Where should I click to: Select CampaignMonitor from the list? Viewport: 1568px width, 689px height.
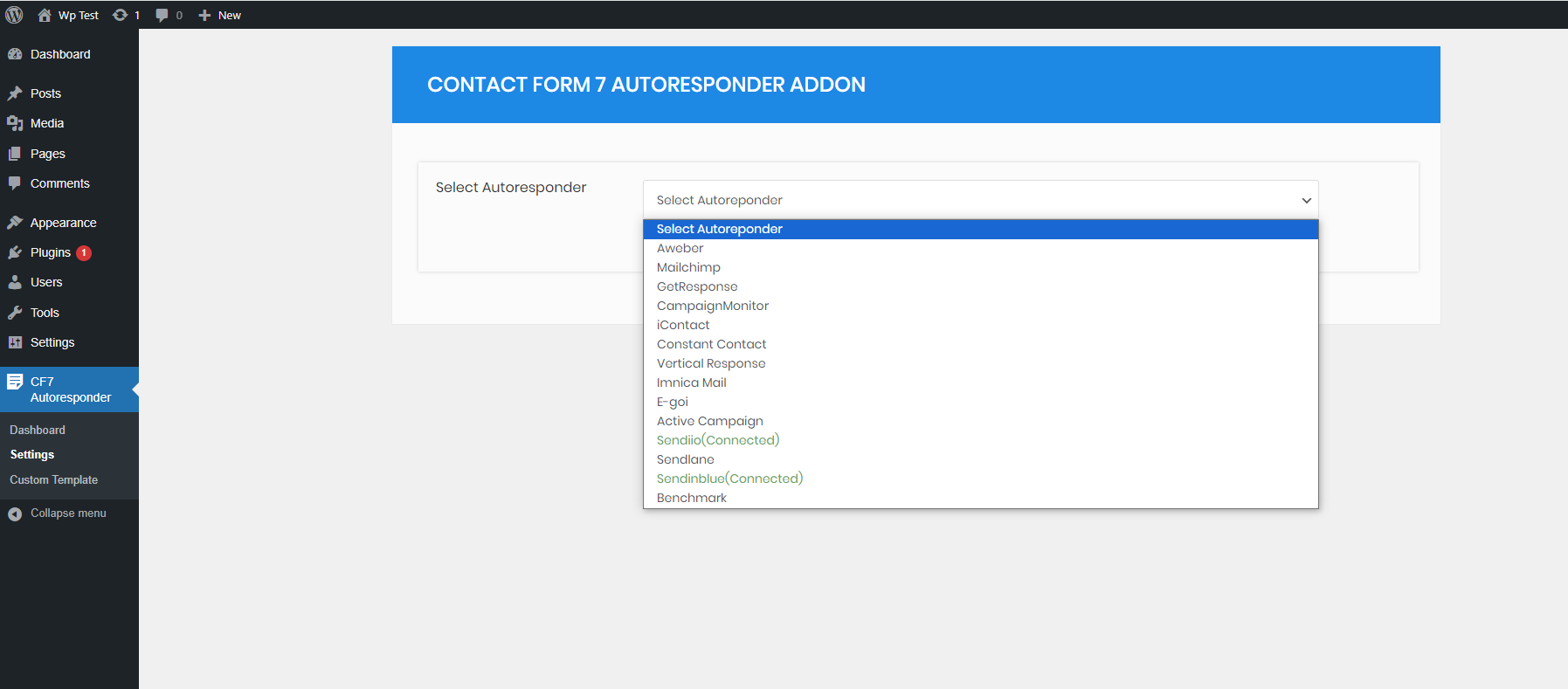coord(980,306)
